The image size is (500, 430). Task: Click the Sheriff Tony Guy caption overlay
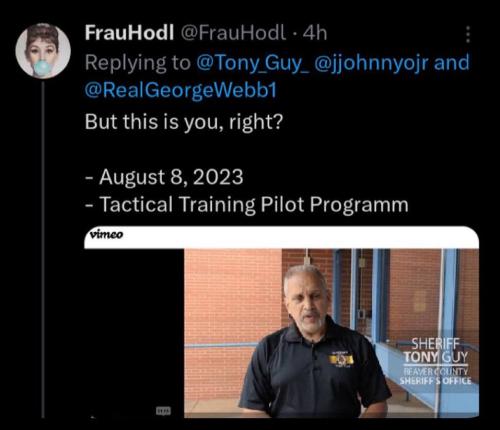coord(436,361)
